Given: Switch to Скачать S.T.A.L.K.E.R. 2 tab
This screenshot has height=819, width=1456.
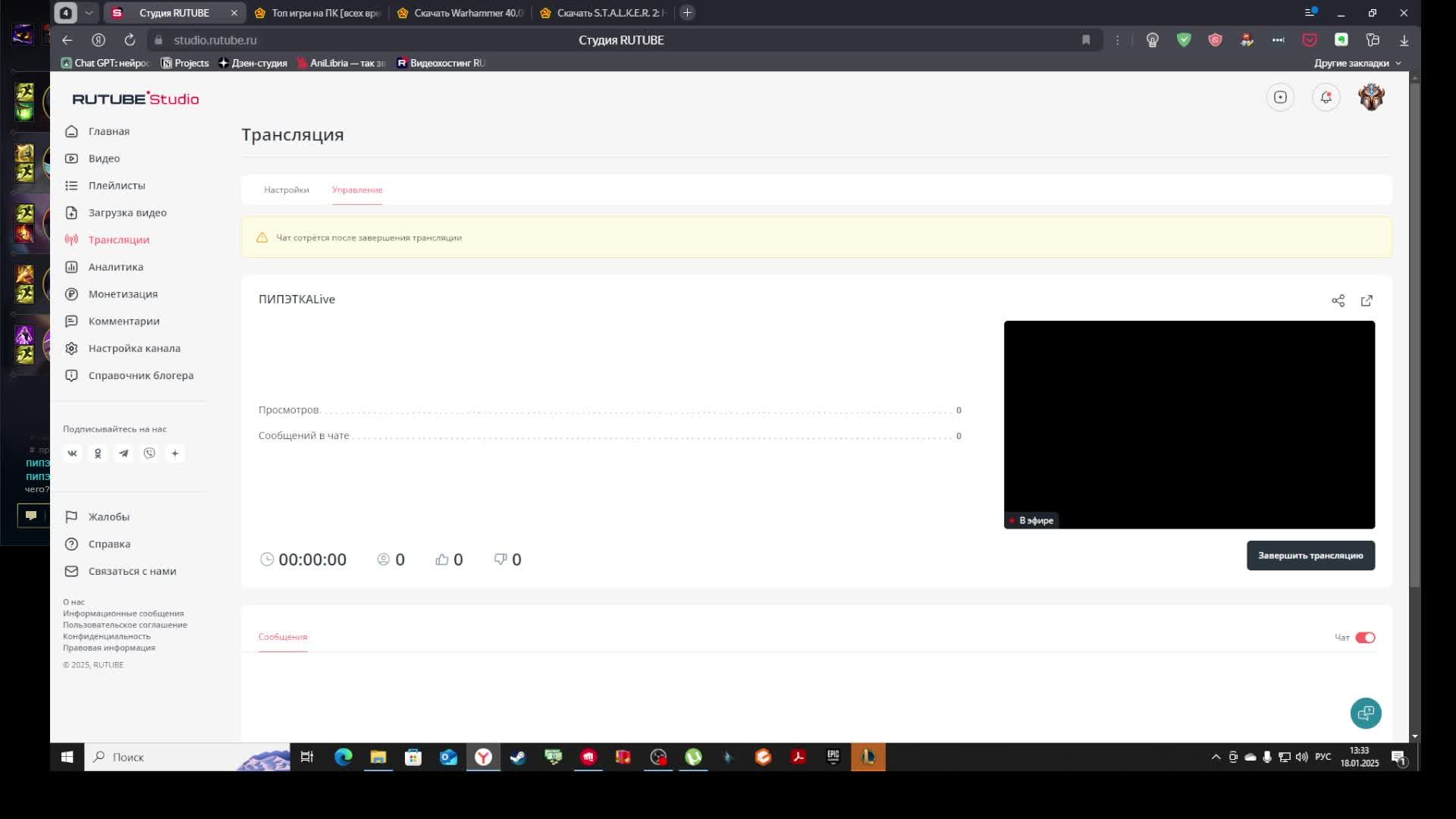Looking at the screenshot, I should coord(604,13).
